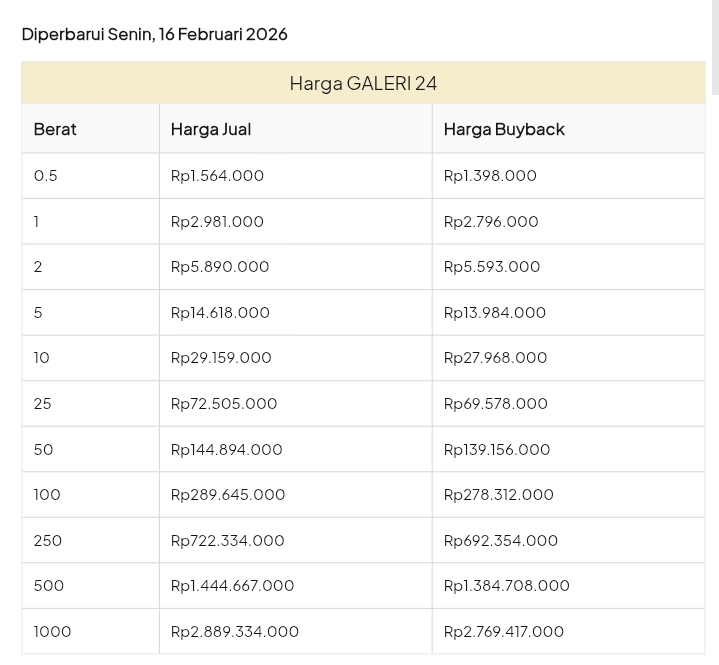Image resolution: width=719 pixels, height=665 pixels.
Task: Click the vertical scrollbar on right edge
Action: (714, 48)
